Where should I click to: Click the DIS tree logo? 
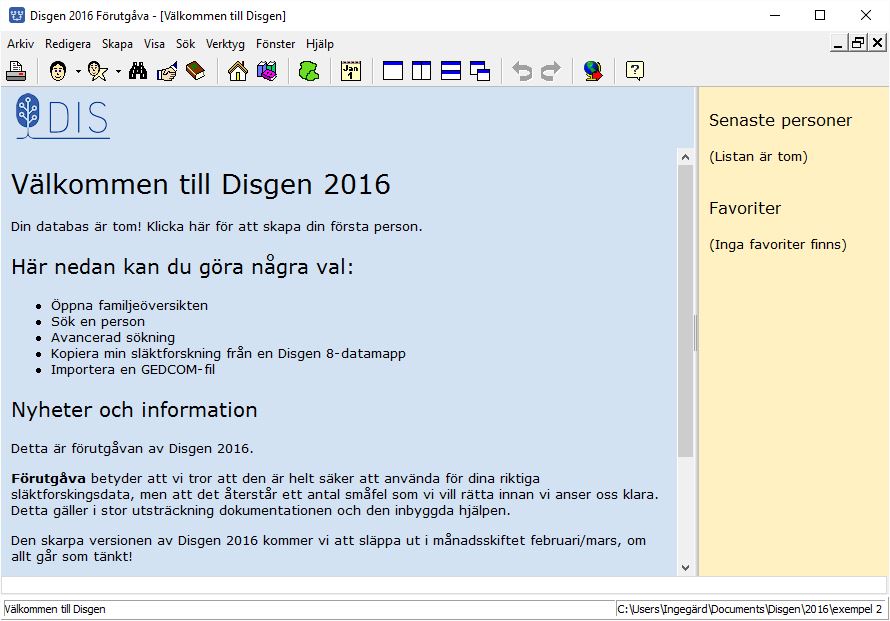tap(62, 116)
